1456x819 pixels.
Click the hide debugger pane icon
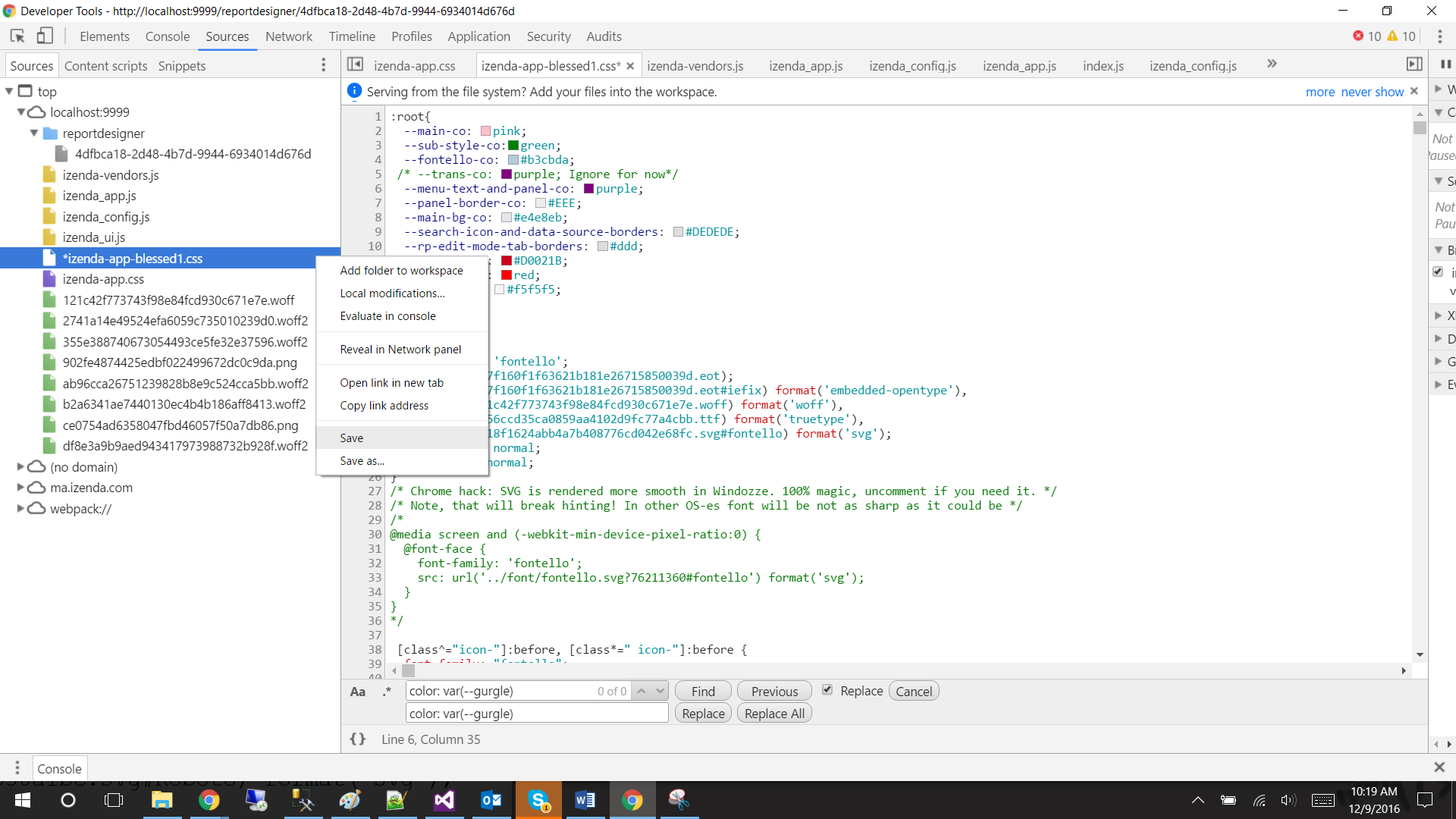point(1414,64)
